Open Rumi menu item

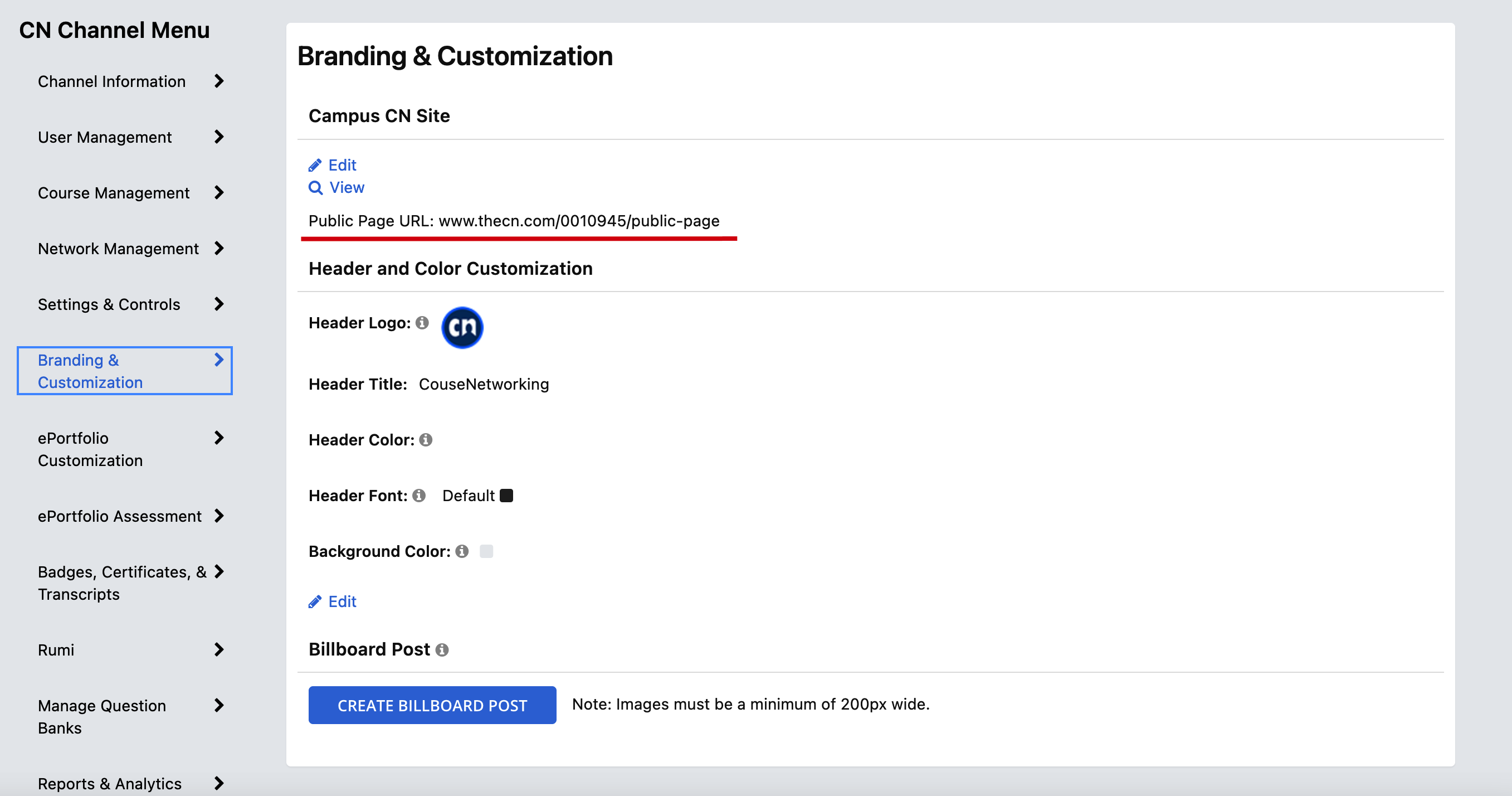[x=56, y=651]
